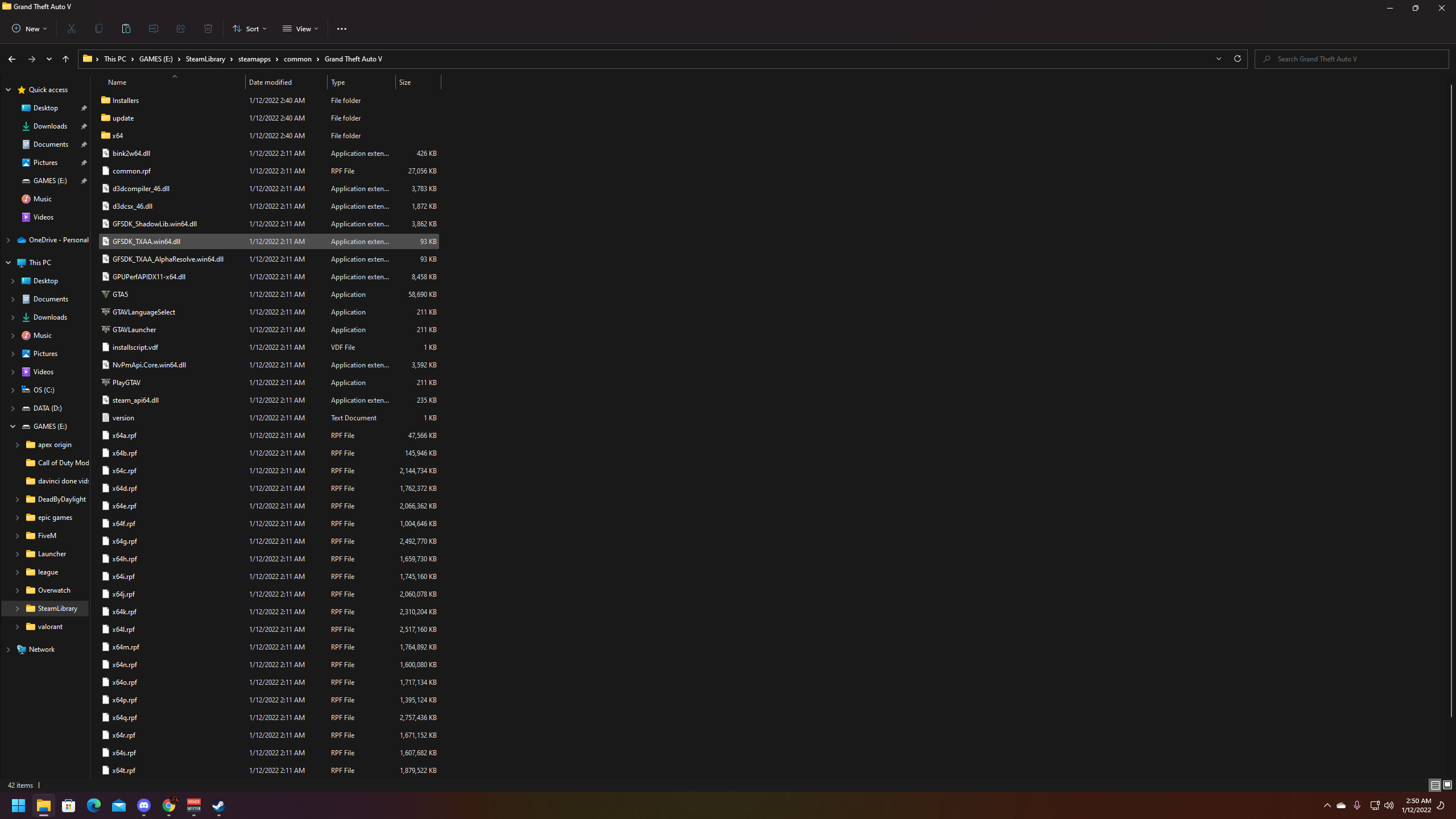This screenshot has width=1456, height=819.
Task: Select FiveM folder in navigation tree
Action: tap(47, 536)
